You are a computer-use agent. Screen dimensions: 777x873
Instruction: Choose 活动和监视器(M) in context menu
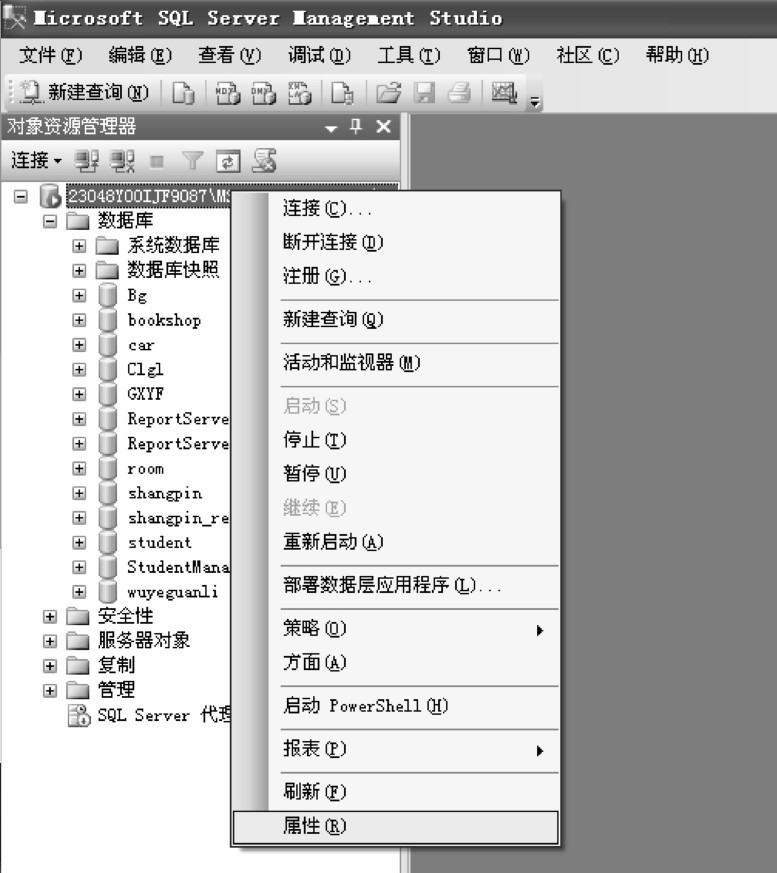point(396,362)
